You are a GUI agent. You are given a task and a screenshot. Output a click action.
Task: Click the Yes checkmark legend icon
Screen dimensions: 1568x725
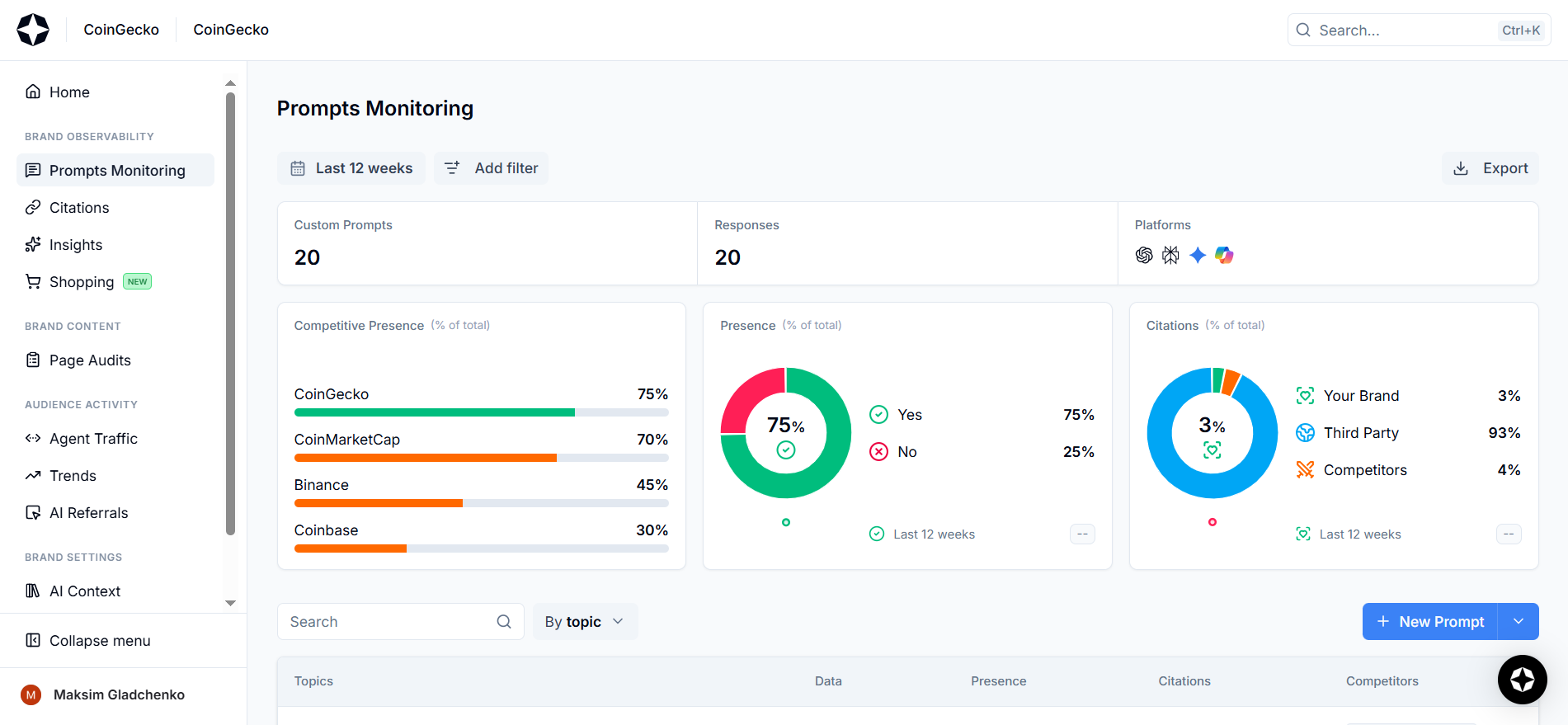click(x=879, y=415)
